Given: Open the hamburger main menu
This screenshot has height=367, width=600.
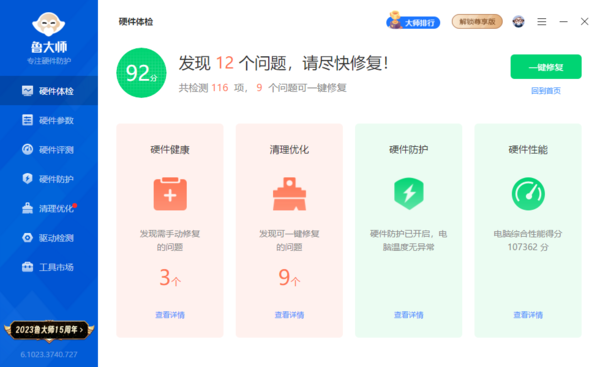Looking at the screenshot, I should coord(541,22).
